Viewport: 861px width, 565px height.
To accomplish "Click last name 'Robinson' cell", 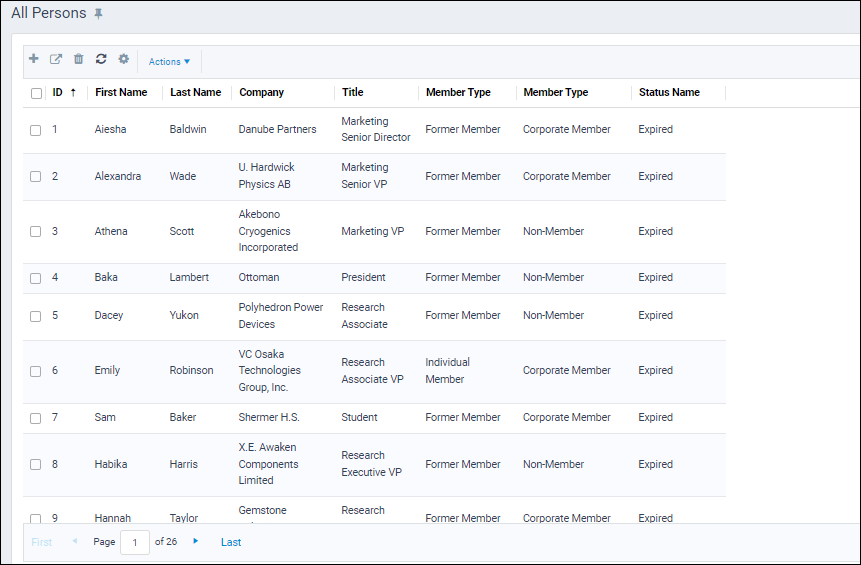I will tap(191, 370).
